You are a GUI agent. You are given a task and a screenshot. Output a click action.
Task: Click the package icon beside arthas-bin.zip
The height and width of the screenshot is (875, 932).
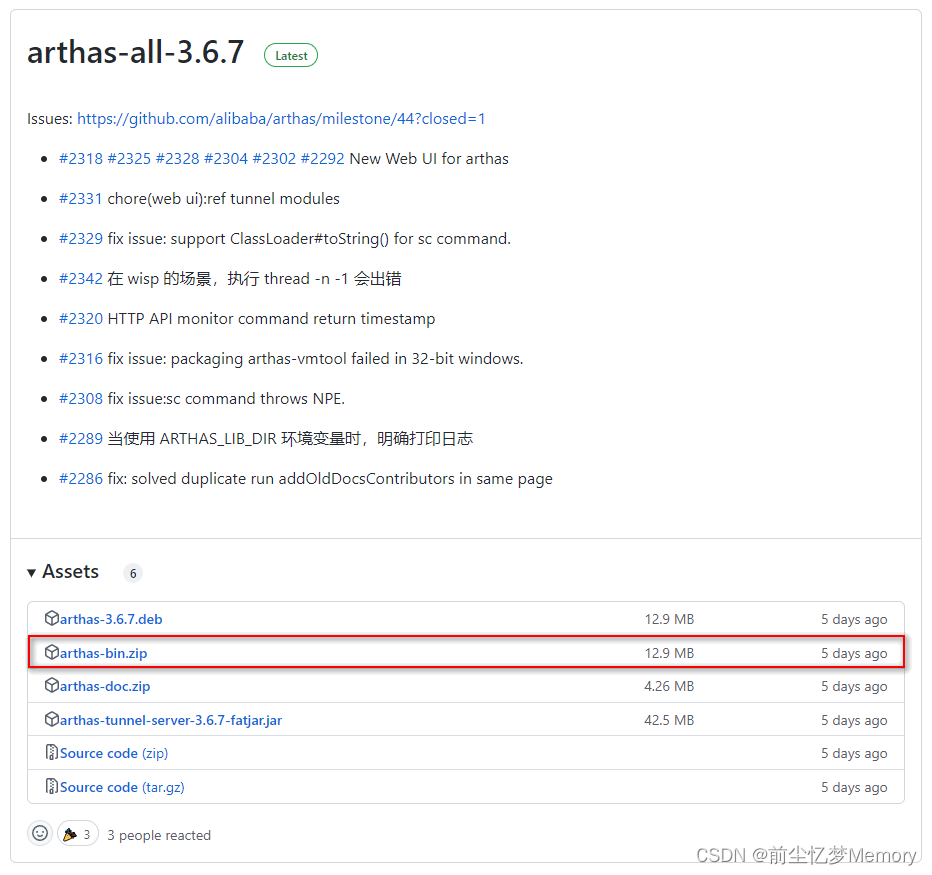(x=52, y=652)
